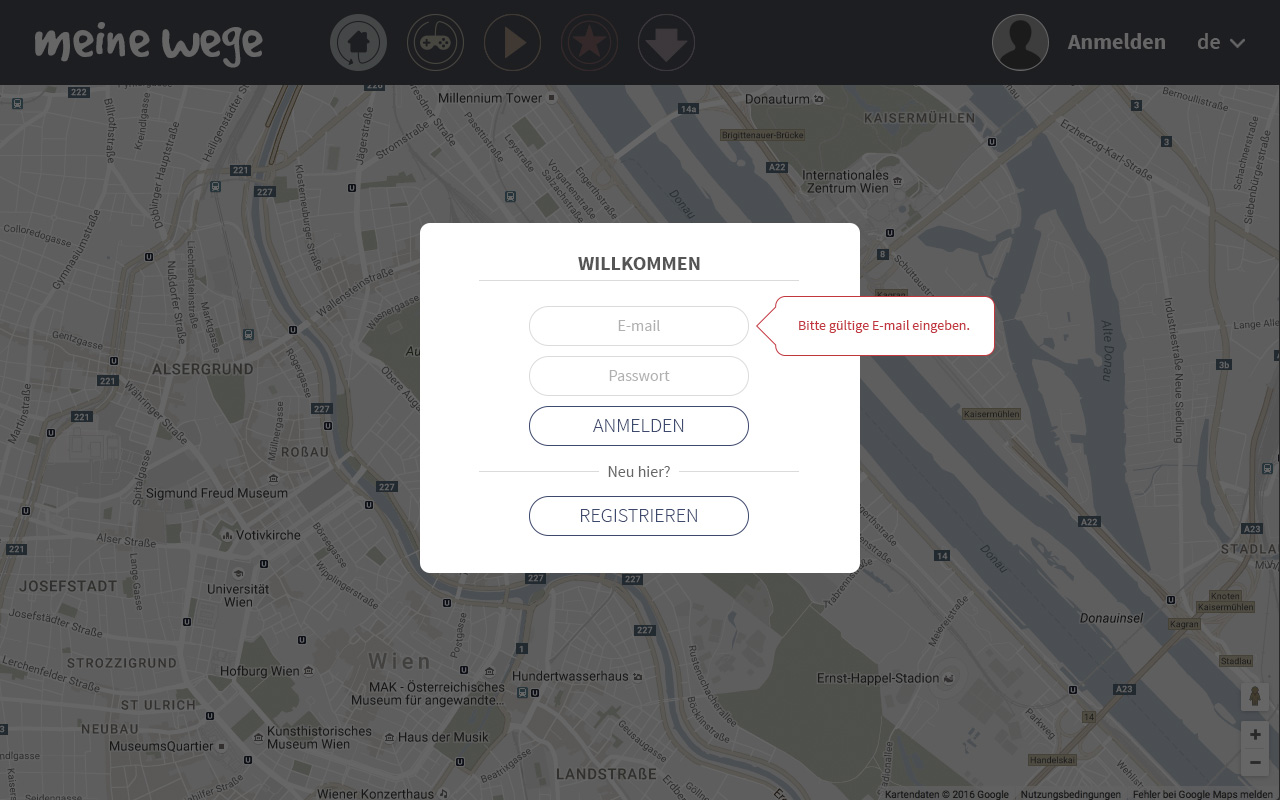The image size is (1280, 800).
Task: Click the JOSEFSTADT district label
Action: click(68, 585)
